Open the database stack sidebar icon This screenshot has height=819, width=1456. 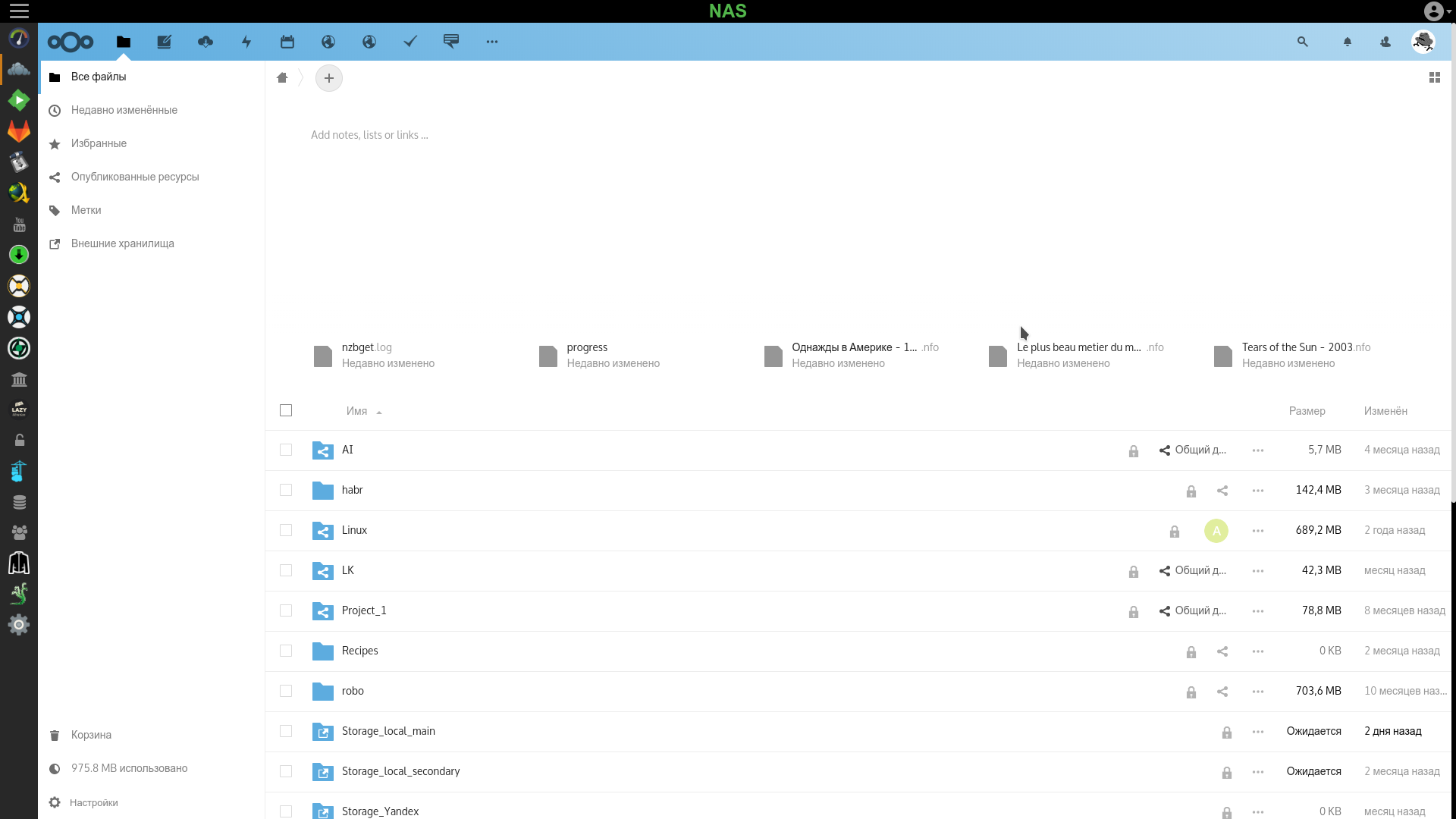[x=19, y=503]
